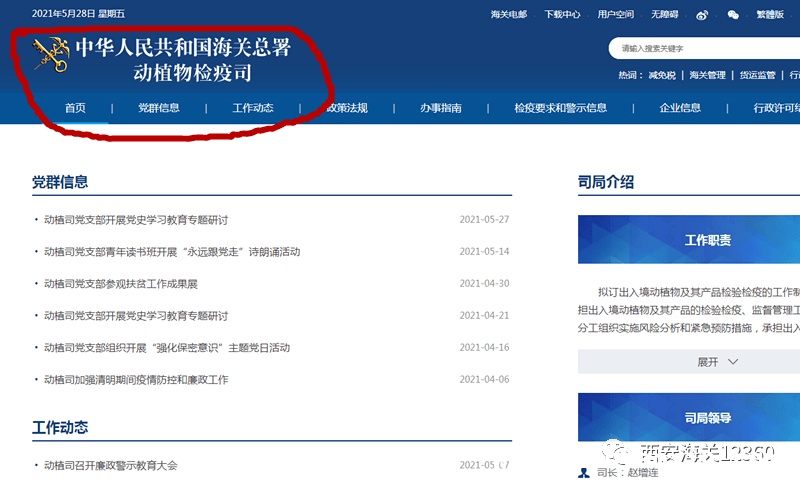Open article dated 2021-04-21 about 党史学习教育专题研讨
The height and width of the screenshot is (488, 800).
[x=136, y=316]
